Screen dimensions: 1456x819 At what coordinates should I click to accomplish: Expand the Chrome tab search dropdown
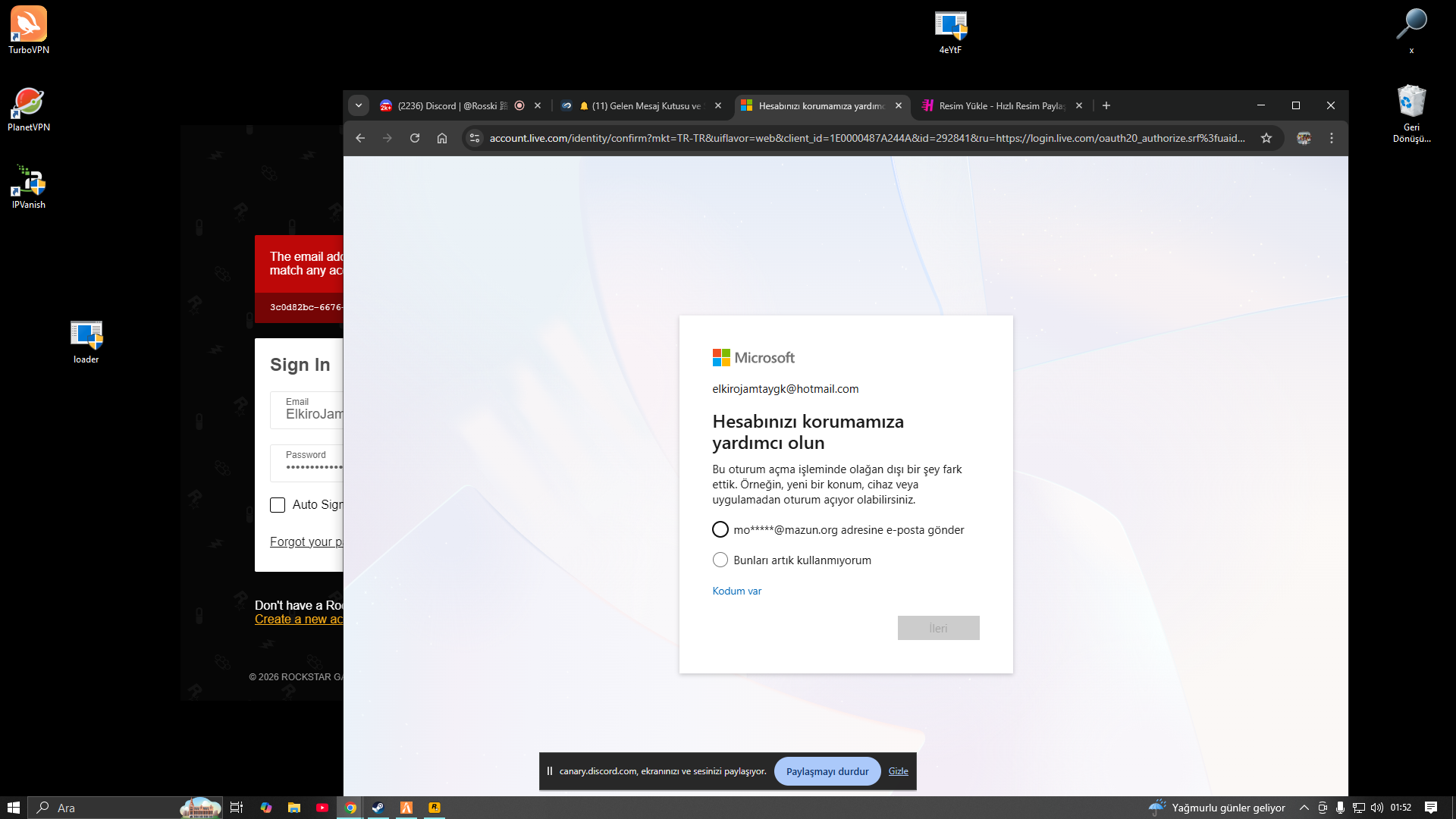point(359,105)
